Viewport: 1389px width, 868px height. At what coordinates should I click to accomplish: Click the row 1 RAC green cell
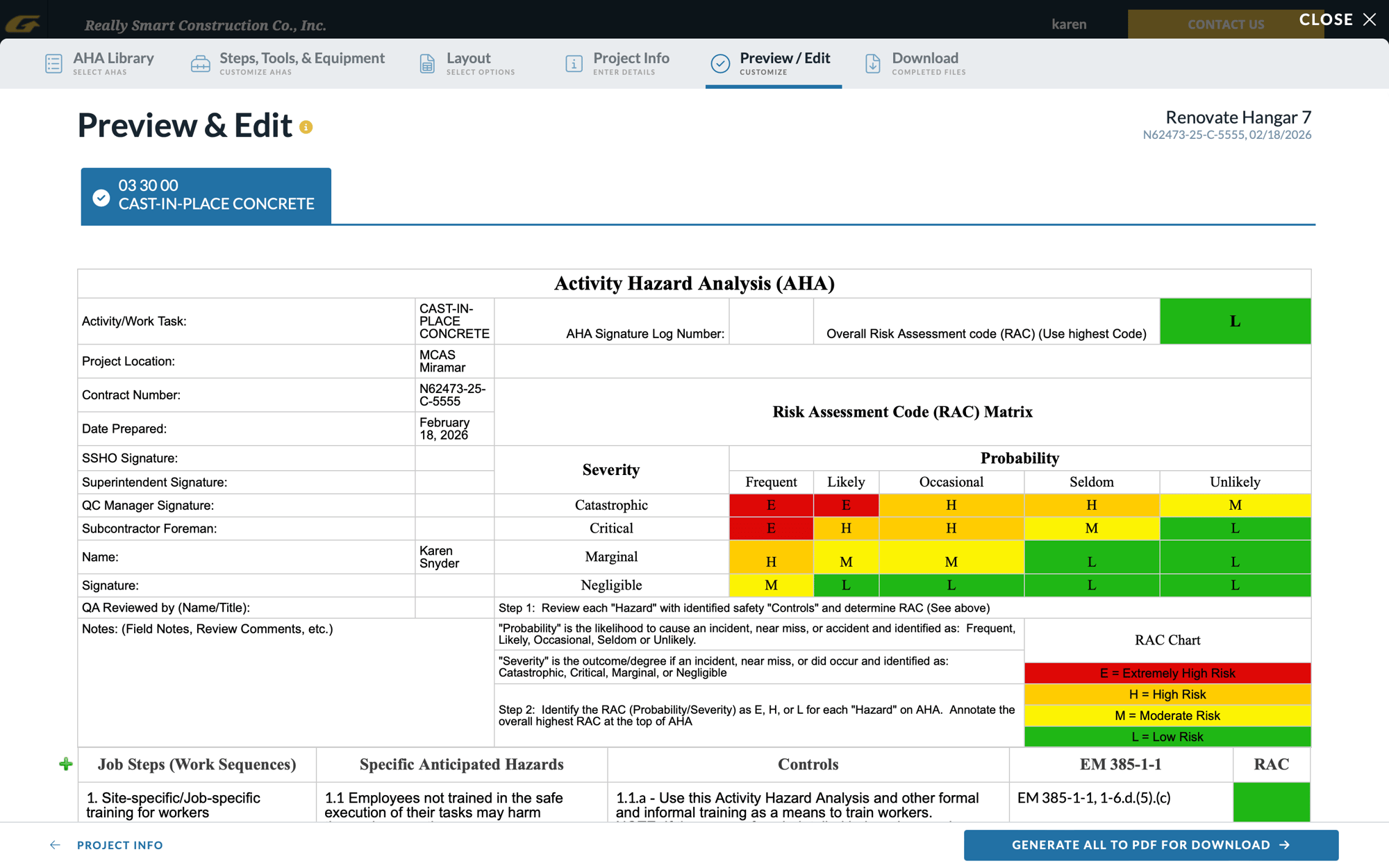click(x=1272, y=802)
